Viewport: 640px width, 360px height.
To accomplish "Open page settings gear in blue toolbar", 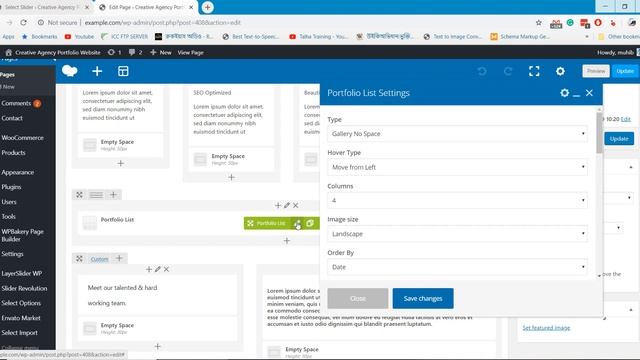I will [x=560, y=71].
